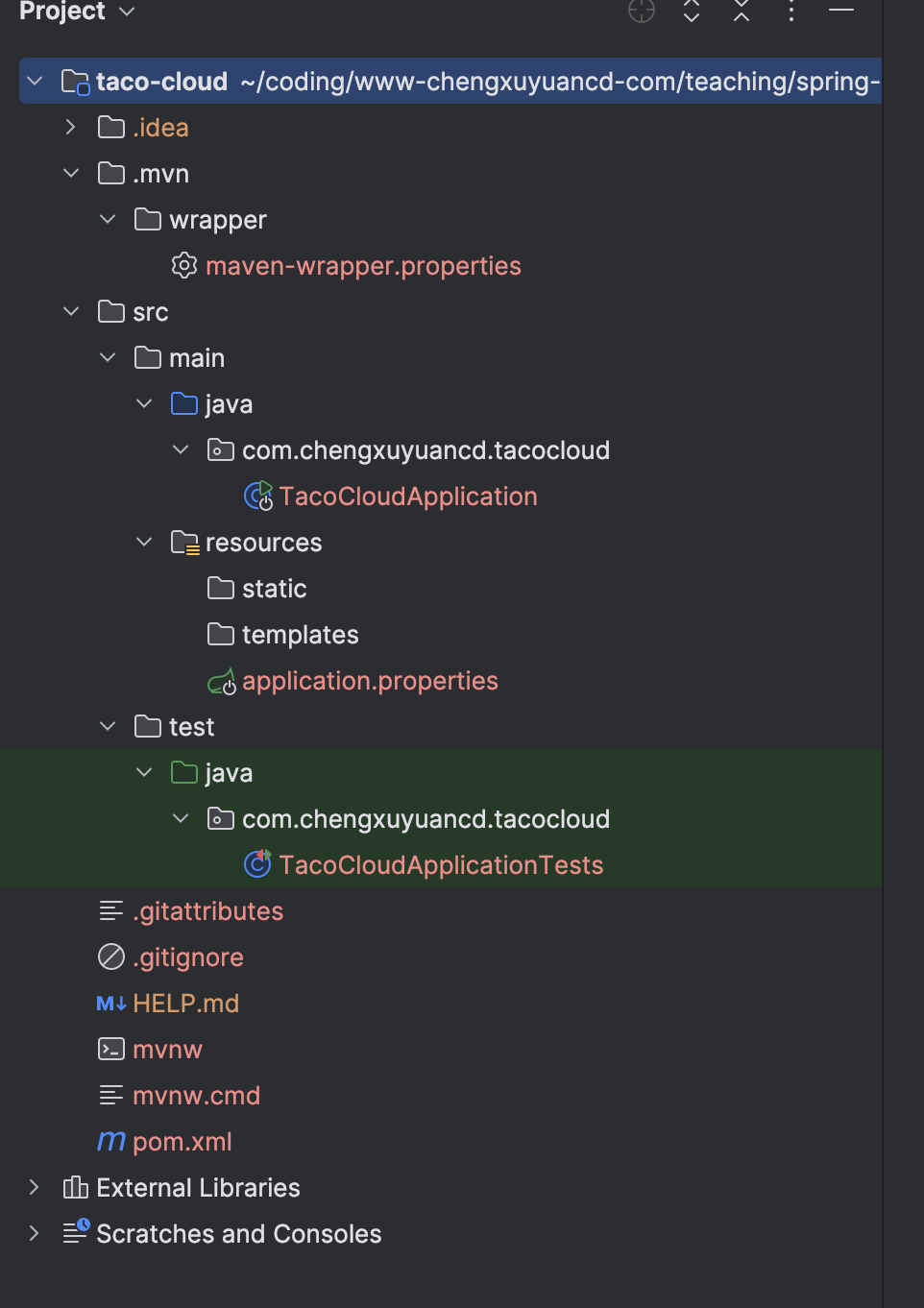Collapse the src folder

click(x=70, y=312)
